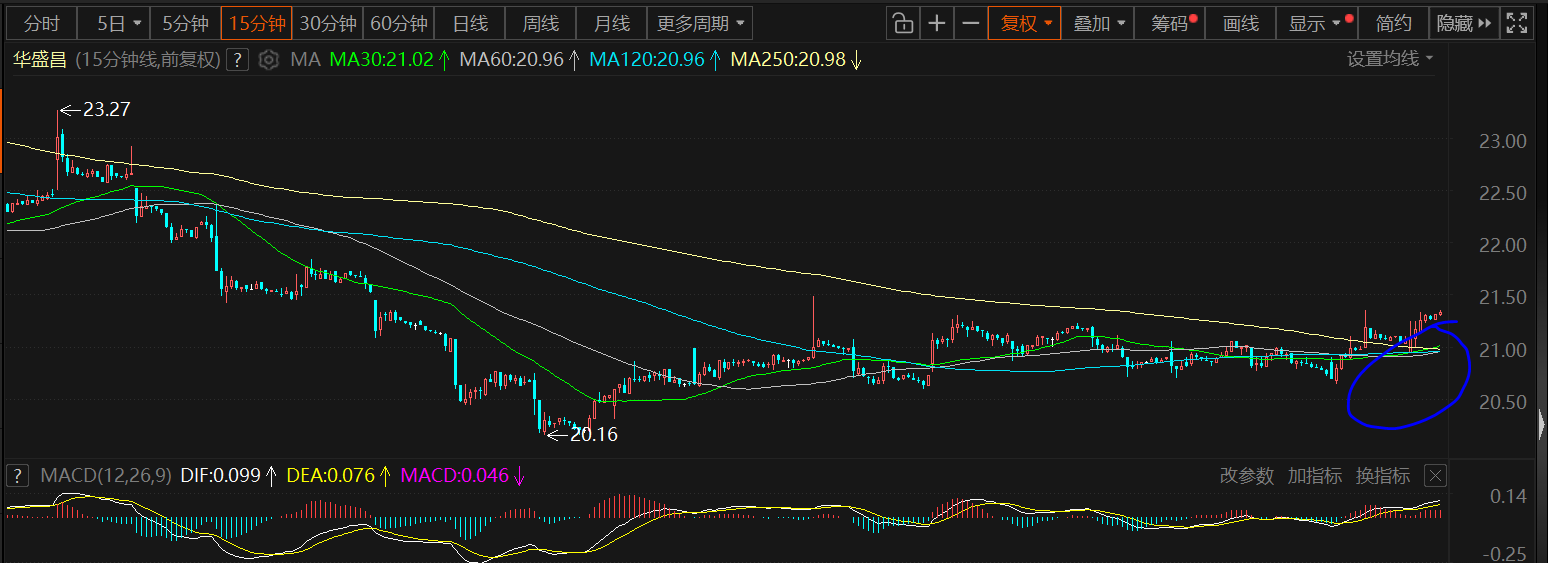
Task: Click the -0.25 MACD axis label
Action: [x=1505, y=553]
